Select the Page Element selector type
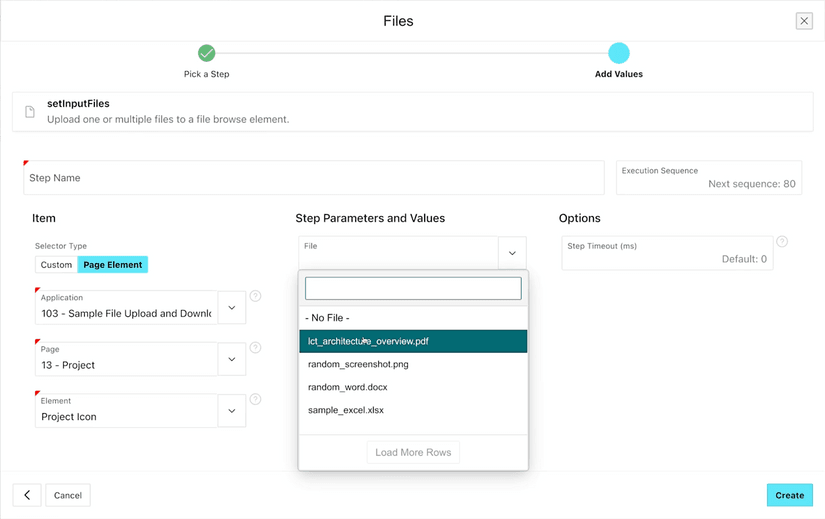This screenshot has height=519, width=825. tap(113, 265)
